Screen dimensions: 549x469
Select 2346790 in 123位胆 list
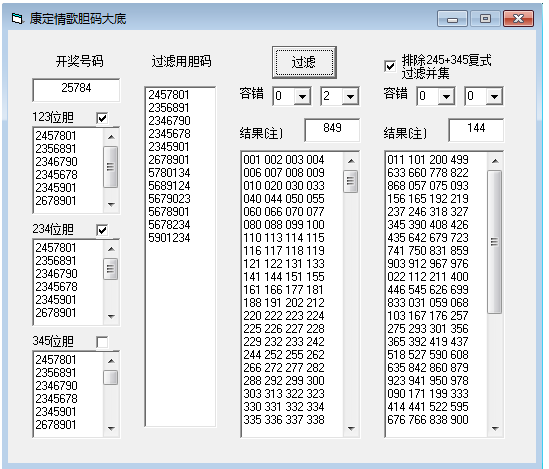tap(56, 161)
